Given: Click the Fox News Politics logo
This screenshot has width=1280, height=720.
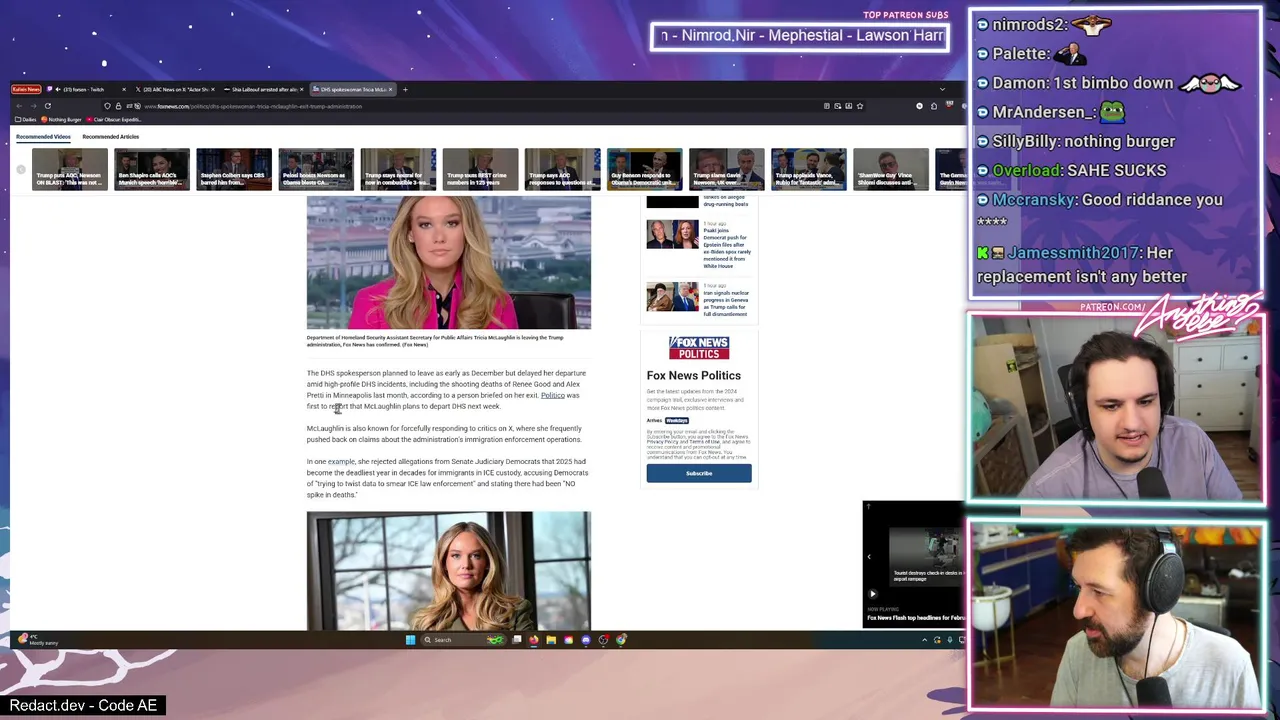Looking at the screenshot, I should tap(699, 348).
